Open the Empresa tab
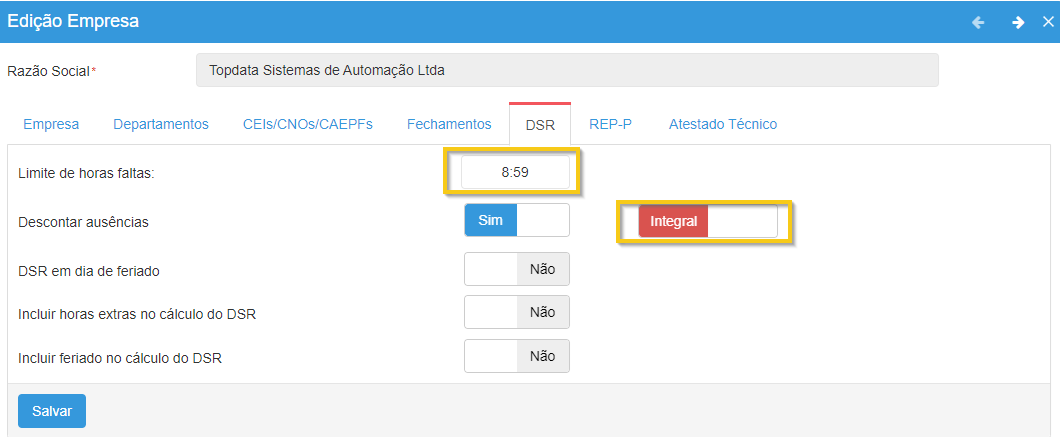 coord(51,124)
